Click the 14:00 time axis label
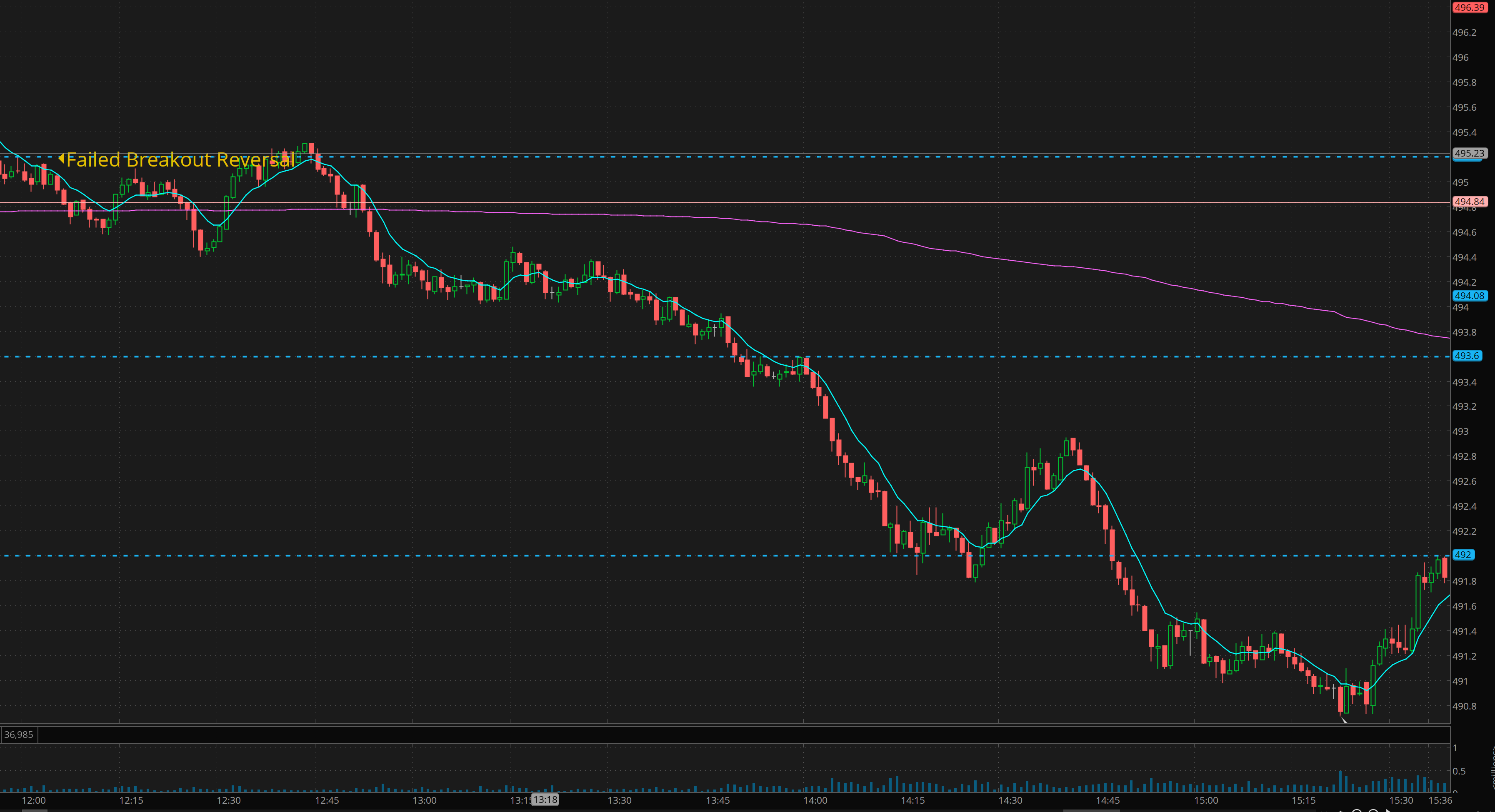Screen dimensions: 1495x812 815,800
